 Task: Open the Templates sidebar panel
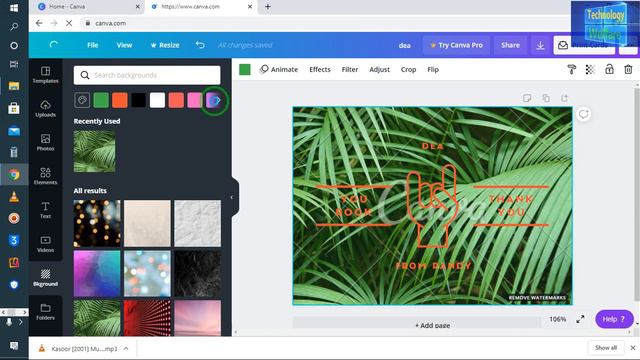coord(45,75)
